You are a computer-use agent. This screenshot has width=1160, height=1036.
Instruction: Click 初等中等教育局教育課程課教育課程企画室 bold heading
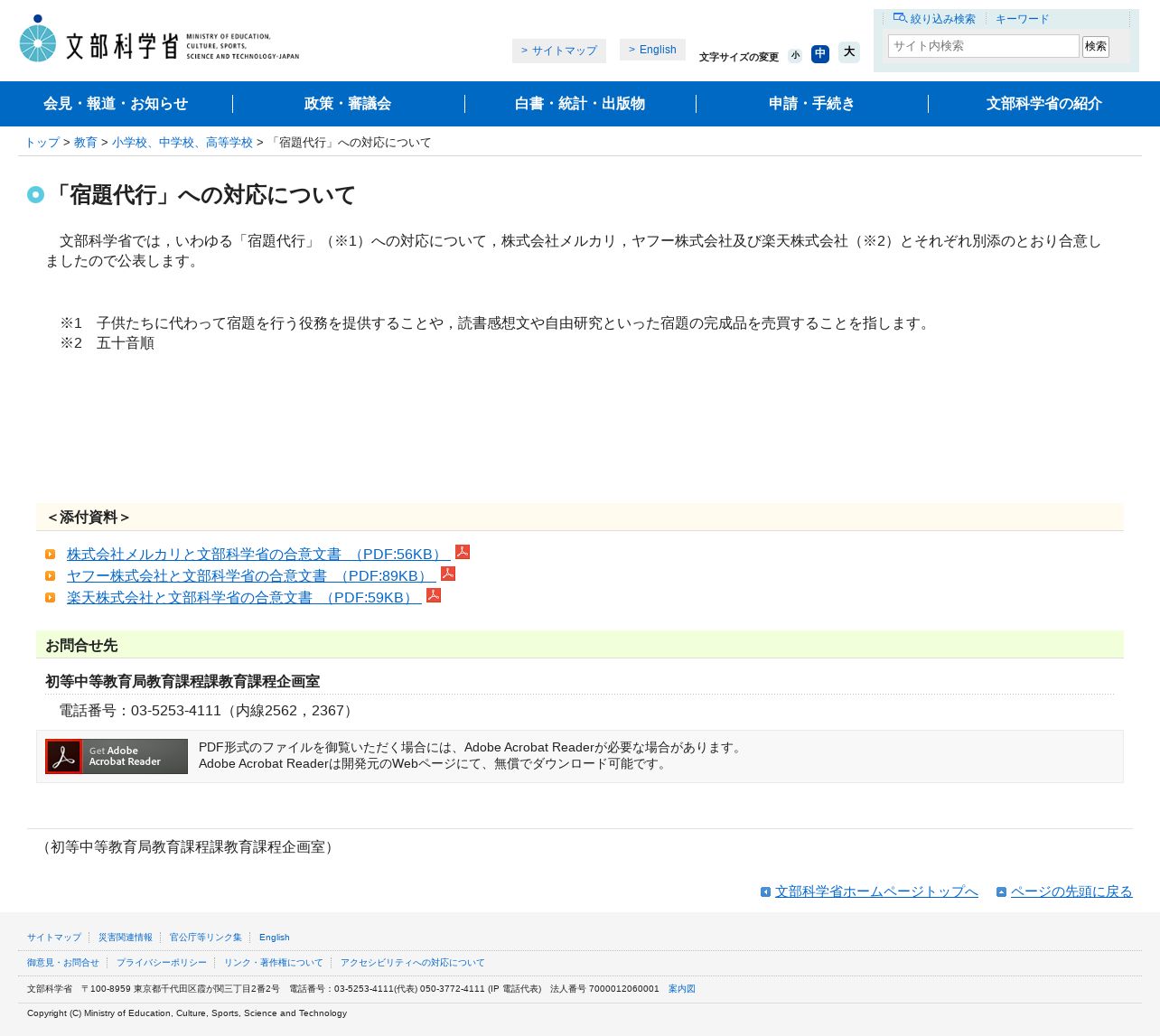[x=182, y=682]
